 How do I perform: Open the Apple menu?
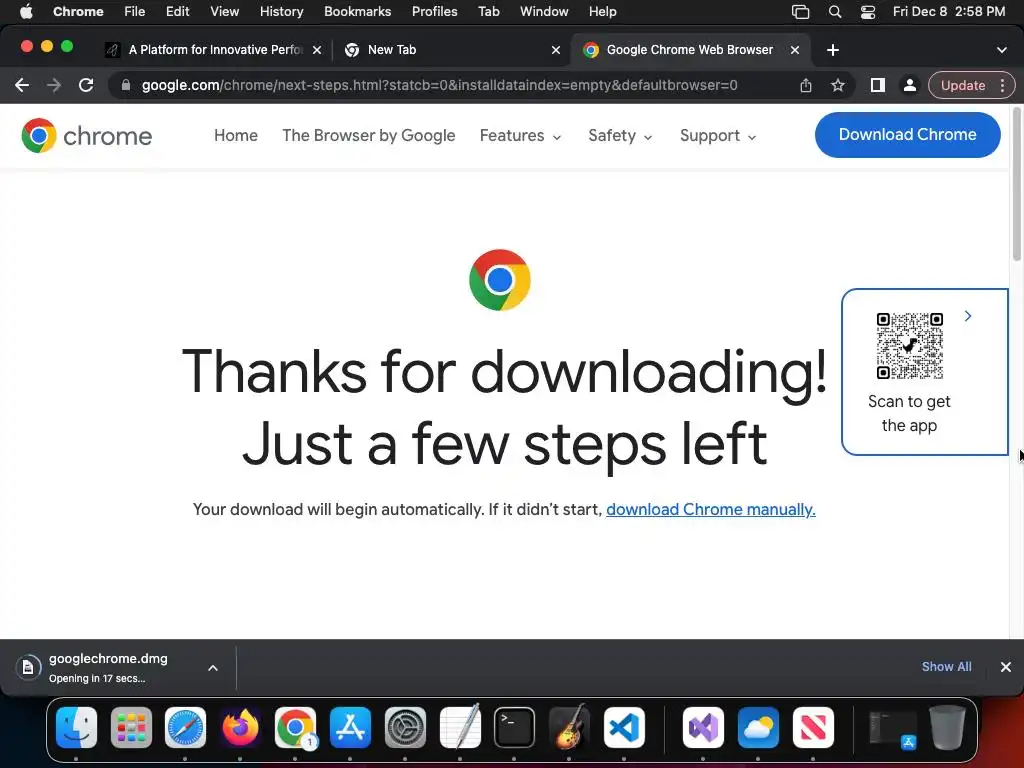[26, 12]
